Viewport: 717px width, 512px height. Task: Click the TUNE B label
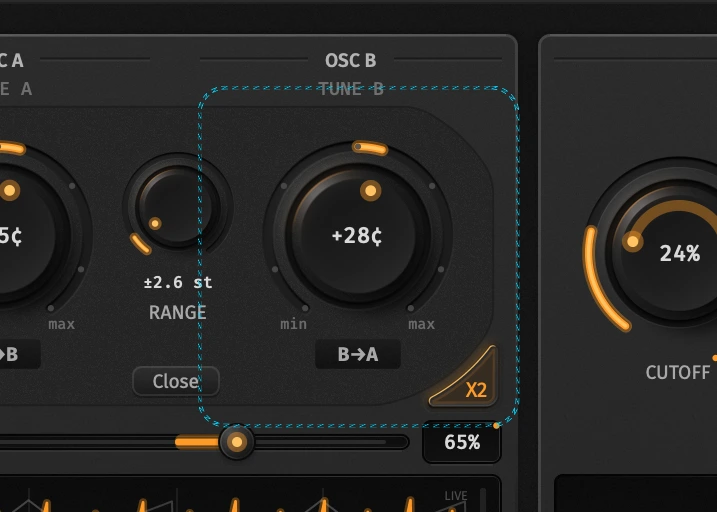(351, 89)
